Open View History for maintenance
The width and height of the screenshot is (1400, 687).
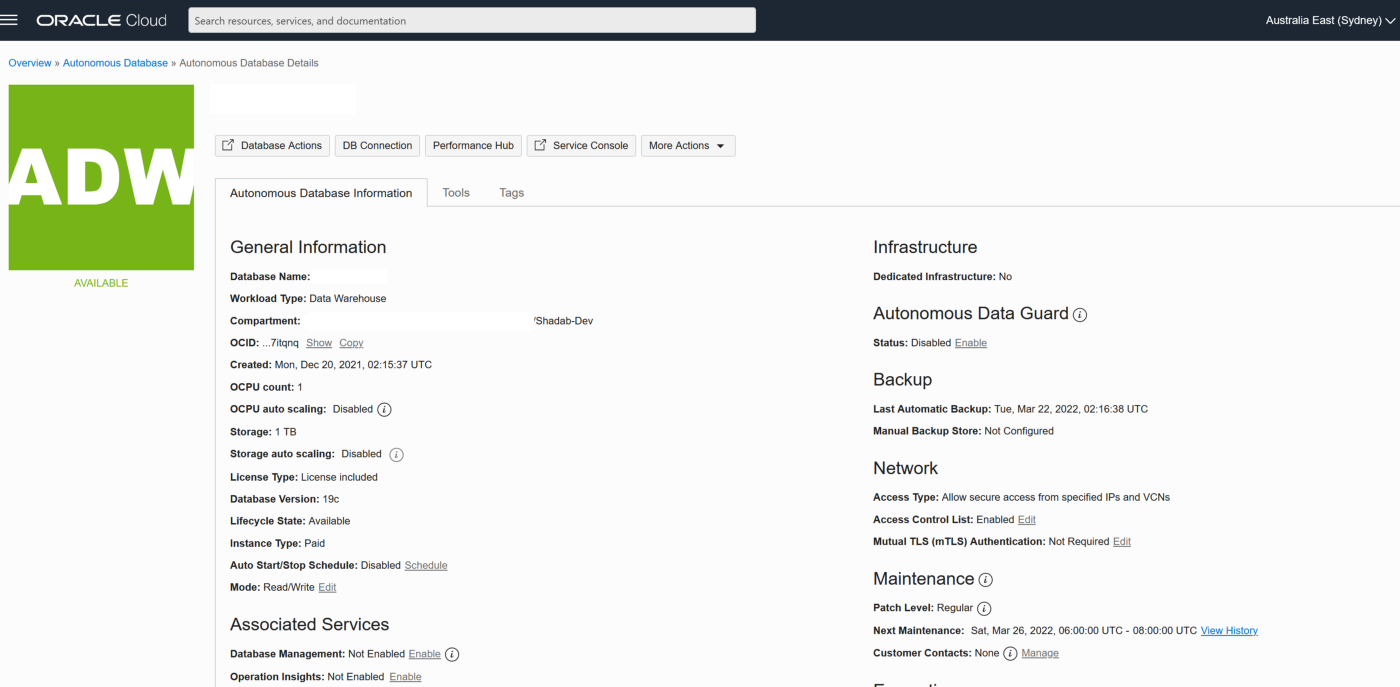[1229, 631]
